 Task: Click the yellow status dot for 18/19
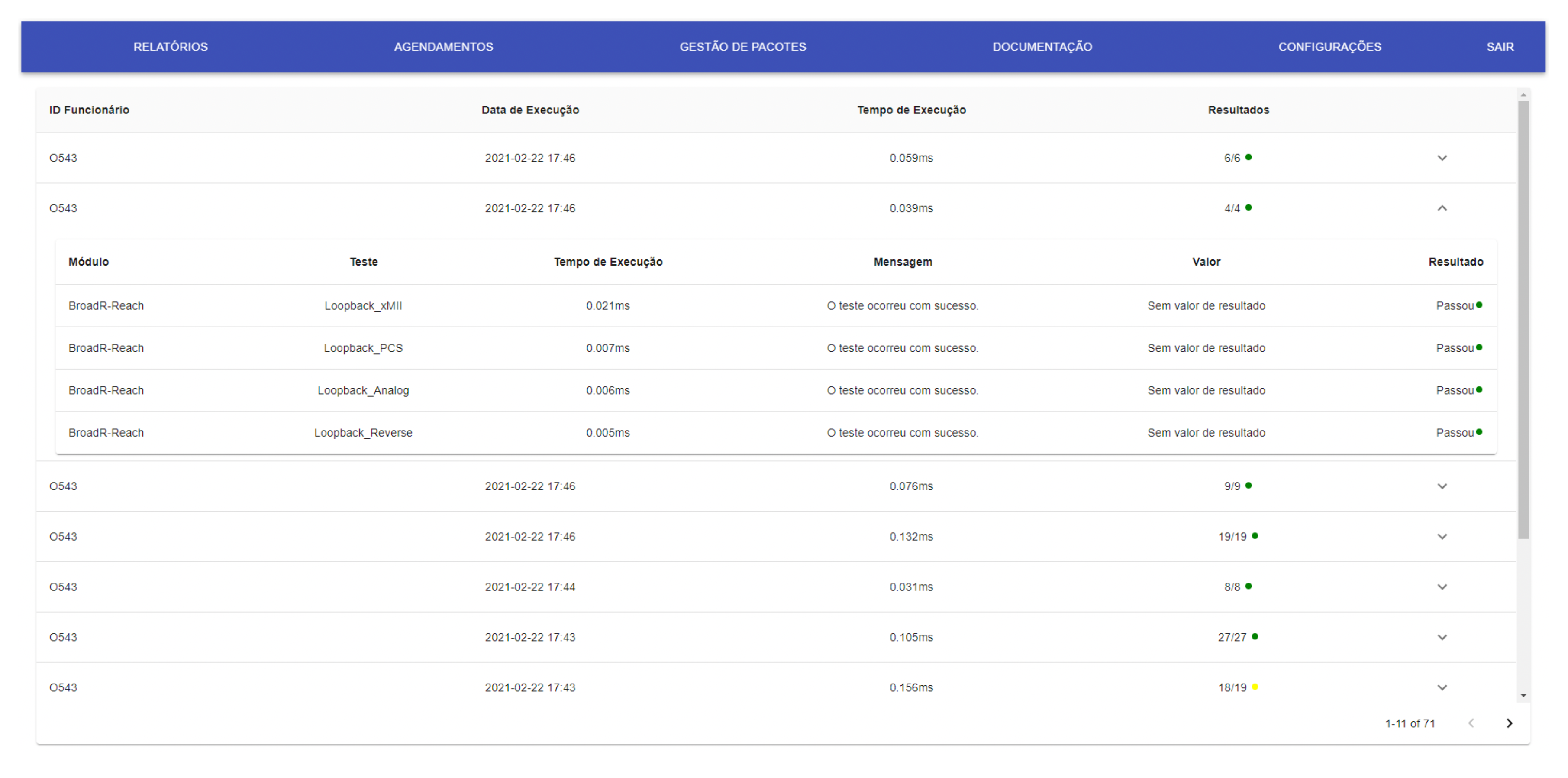click(x=1255, y=687)
